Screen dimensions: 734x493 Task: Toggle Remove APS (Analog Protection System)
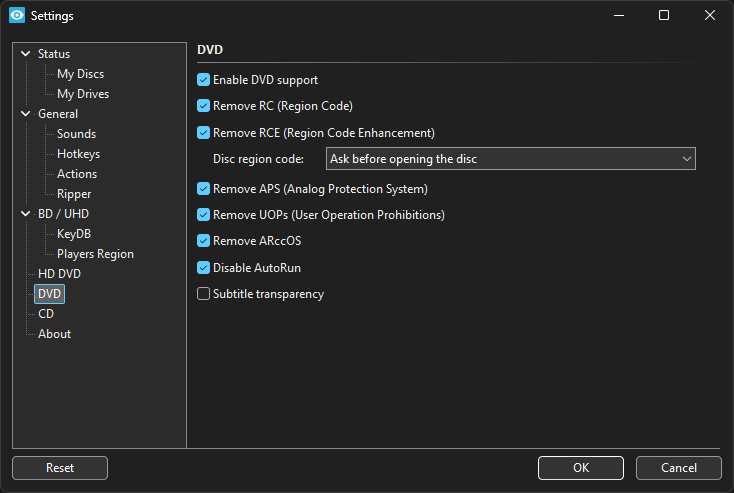click(204, 188)
